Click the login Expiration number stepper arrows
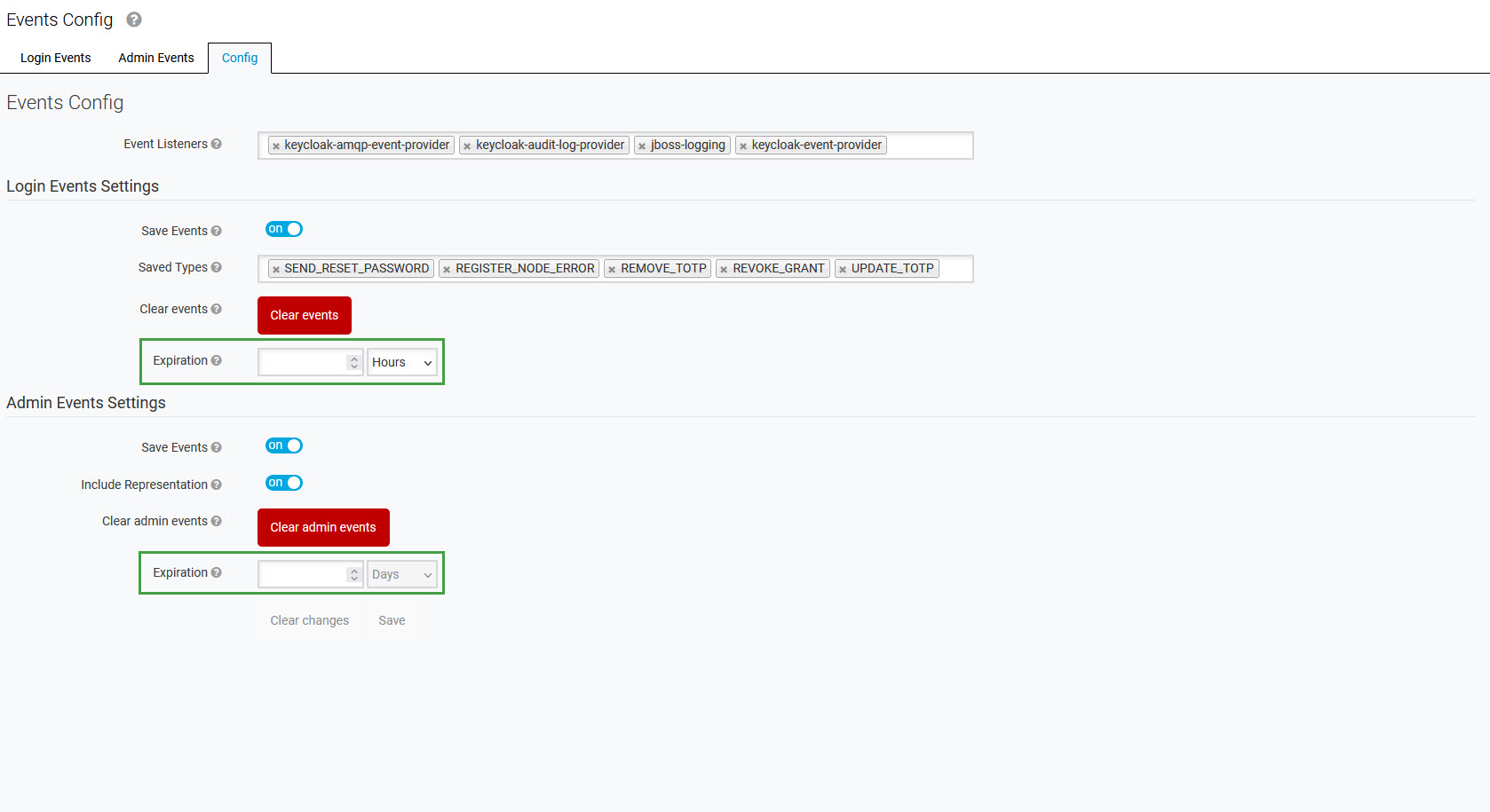1490x812 pixels. click(354, 362)
